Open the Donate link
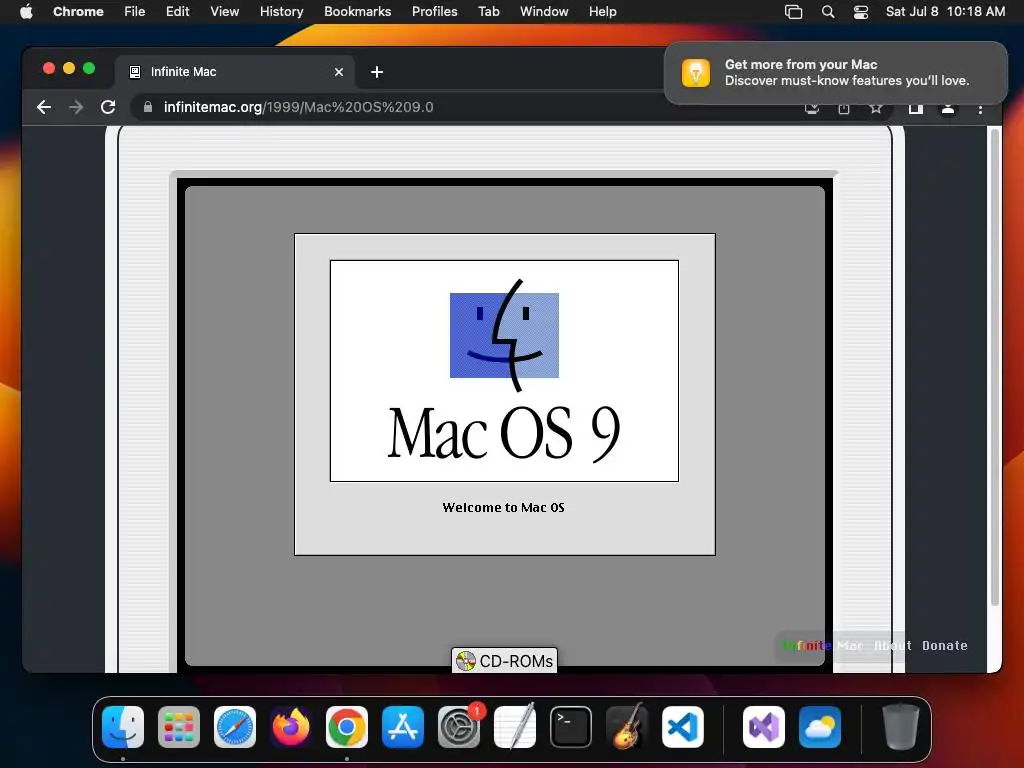Image resolution: width=1024 pixels, height=768 pixels. point(944,645)
